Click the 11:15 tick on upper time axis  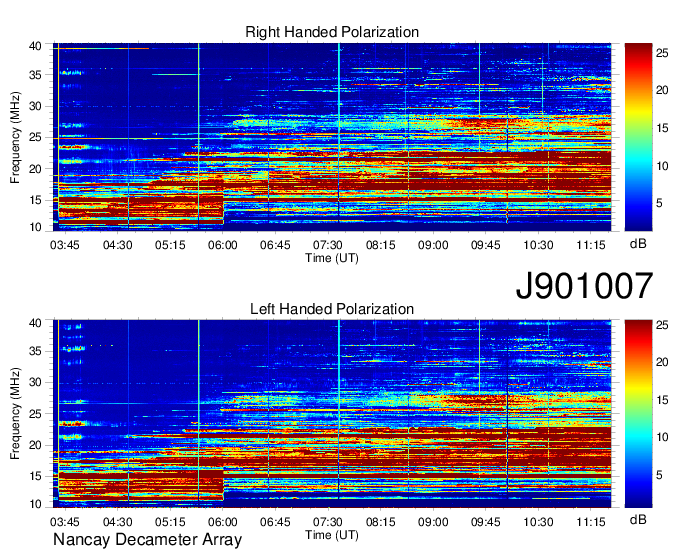591,245
